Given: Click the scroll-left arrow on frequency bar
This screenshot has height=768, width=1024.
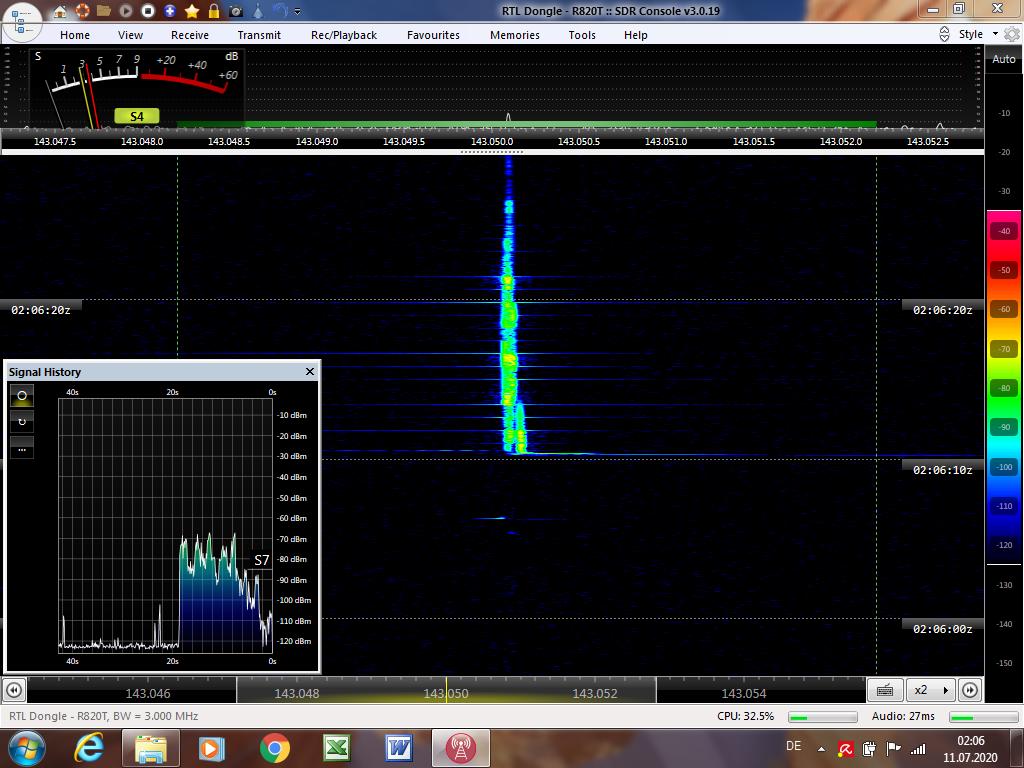Looking at the screenshot, I should click(x=14, y=690).
